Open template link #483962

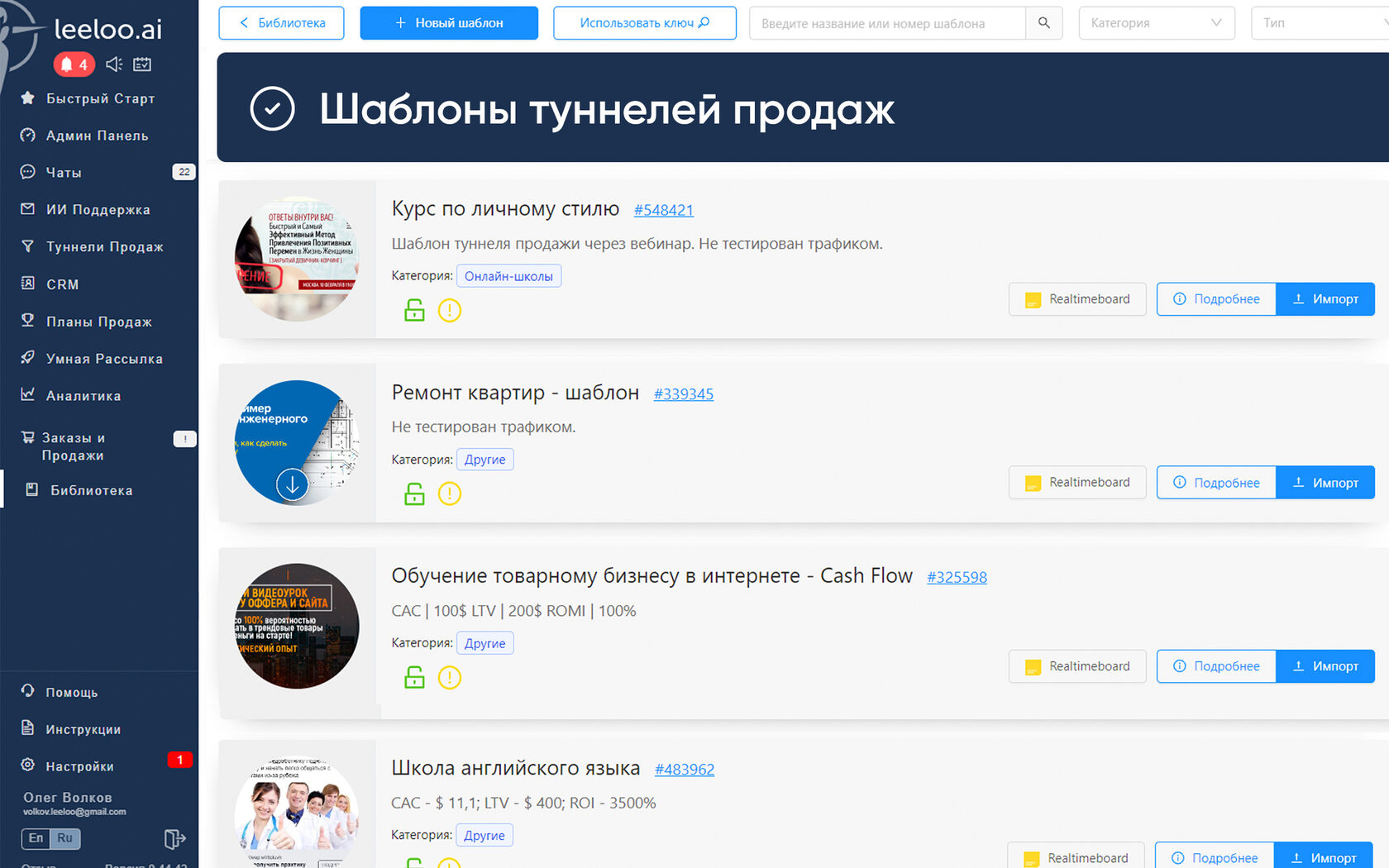(x=685, y=770)
